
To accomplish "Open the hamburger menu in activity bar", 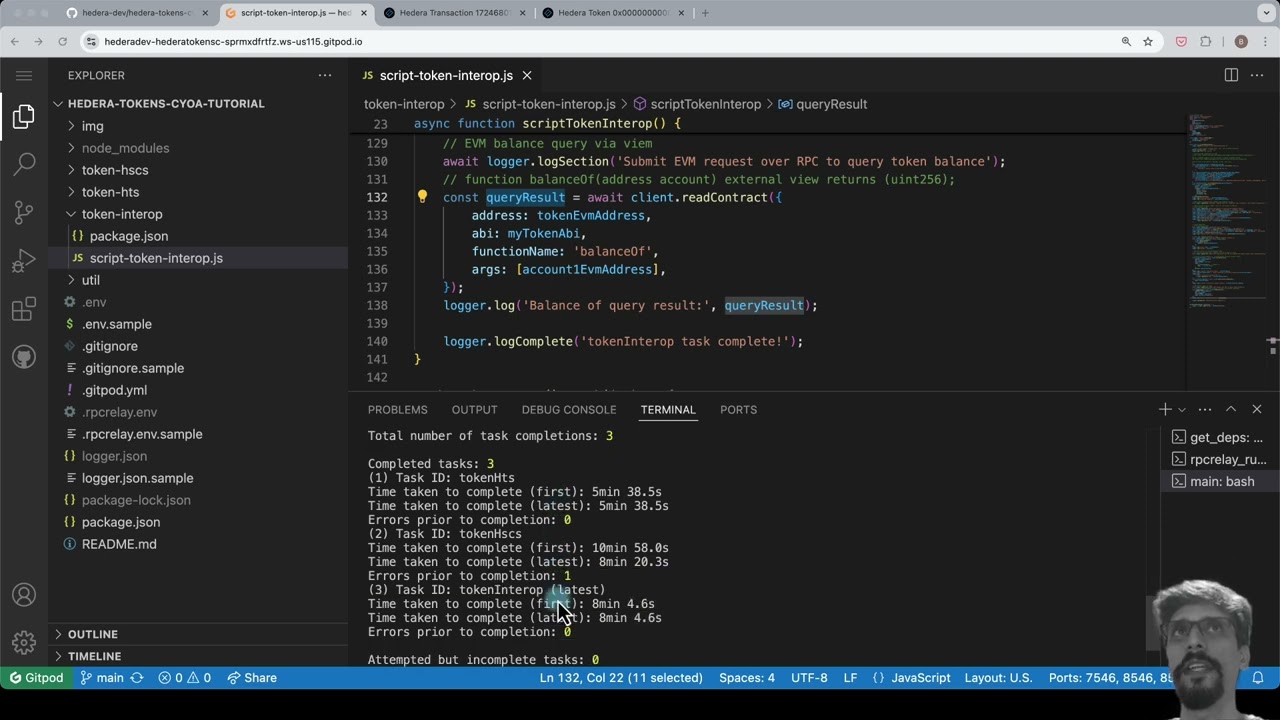I will coord(24,76).
